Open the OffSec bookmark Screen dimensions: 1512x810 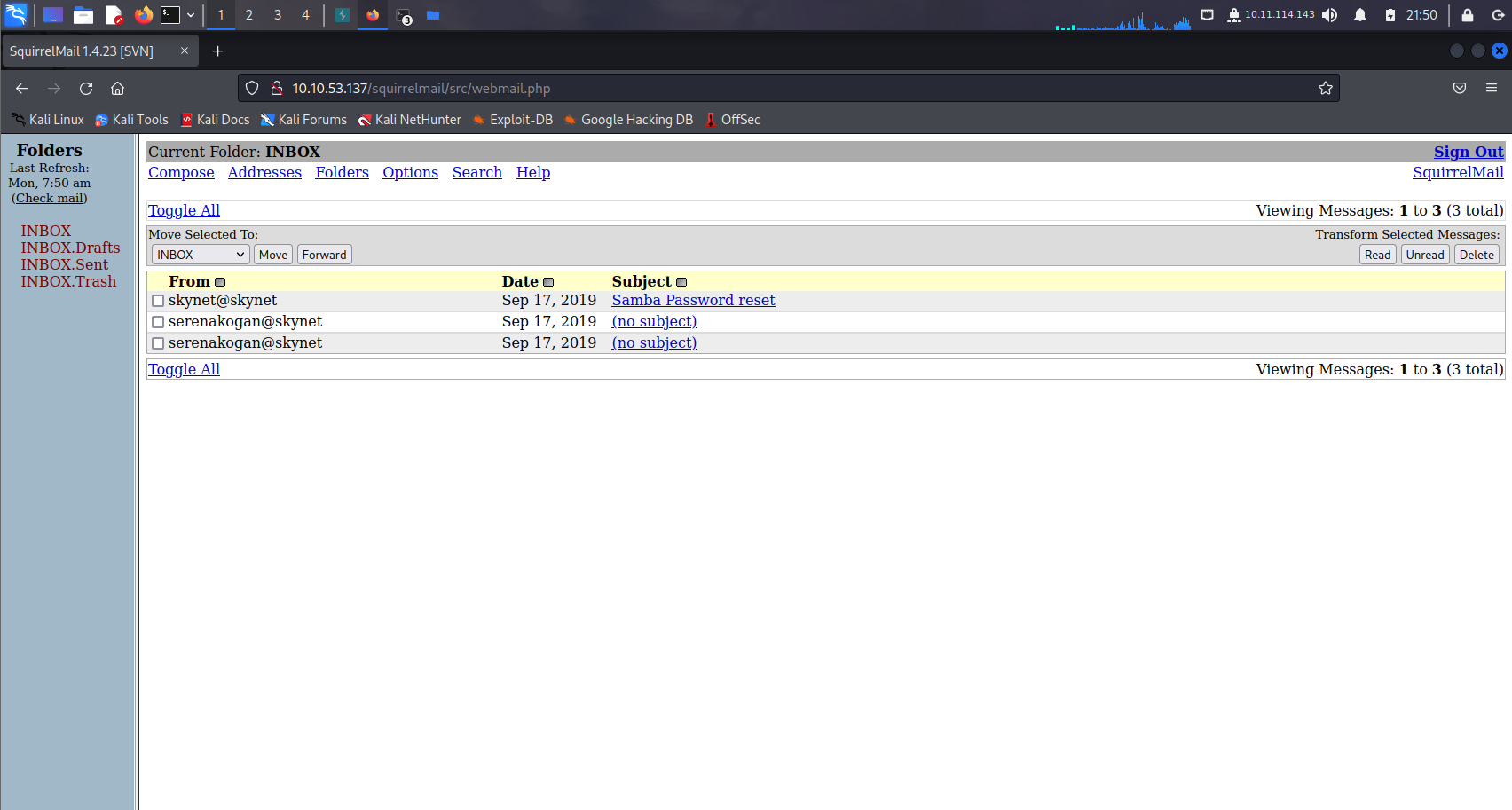pos(733,120)
